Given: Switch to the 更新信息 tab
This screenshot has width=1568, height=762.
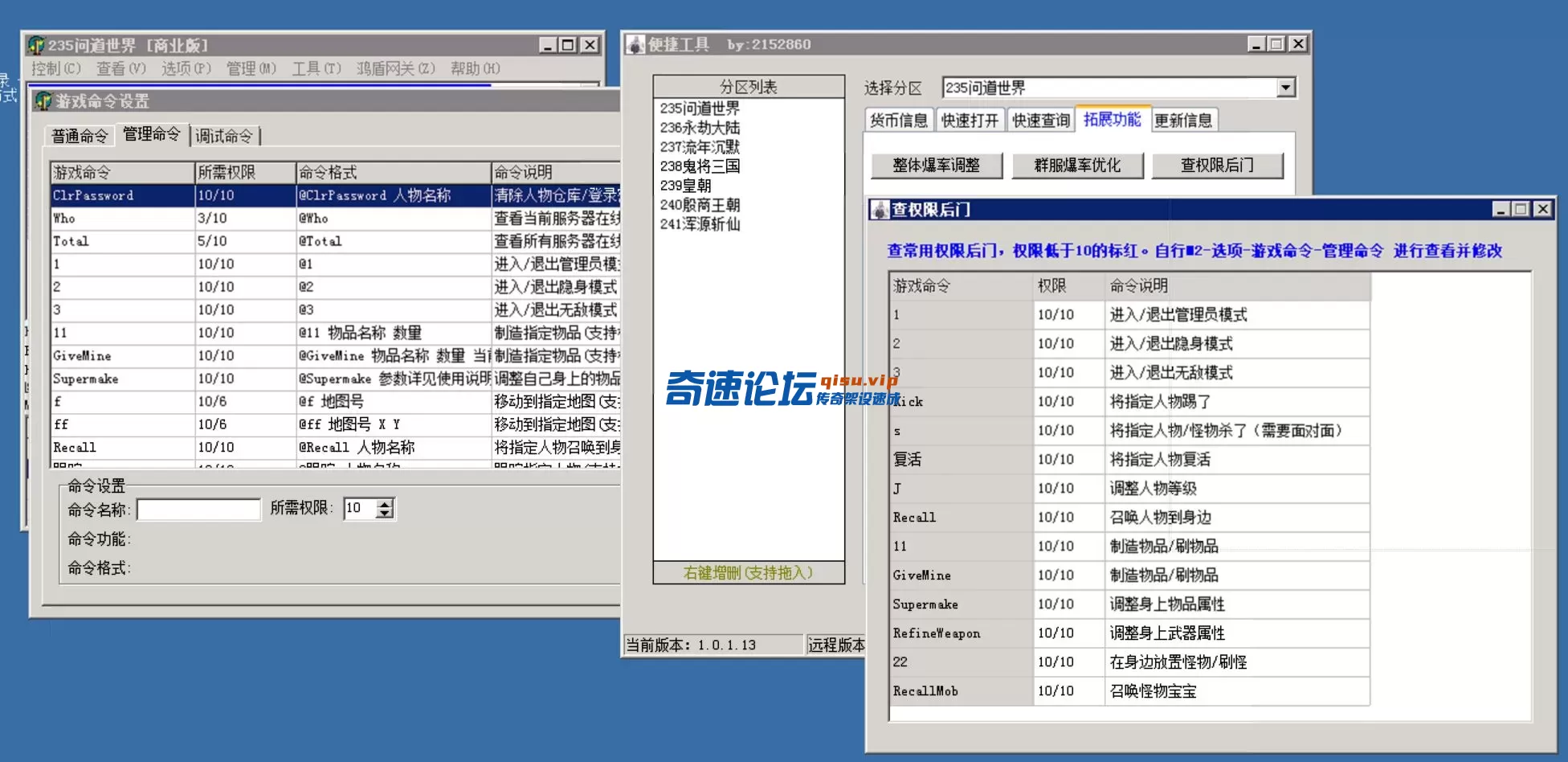Looking at the screenshot, I should point(1183,121).
